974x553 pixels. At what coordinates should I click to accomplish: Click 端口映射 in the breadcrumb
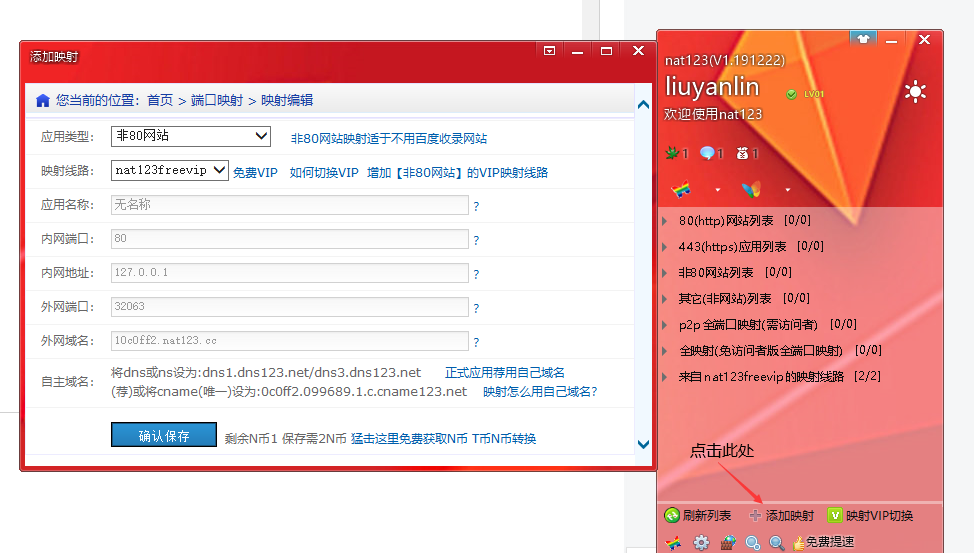[x=217, y=100]
